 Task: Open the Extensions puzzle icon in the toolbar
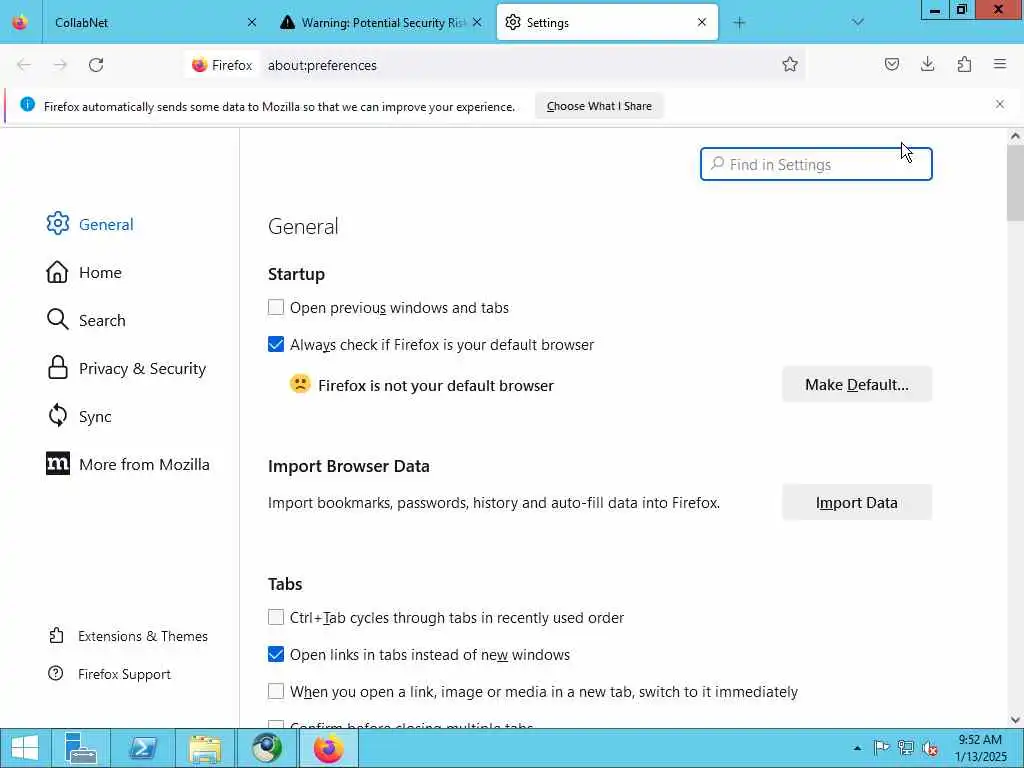click(x=964, y=64)
